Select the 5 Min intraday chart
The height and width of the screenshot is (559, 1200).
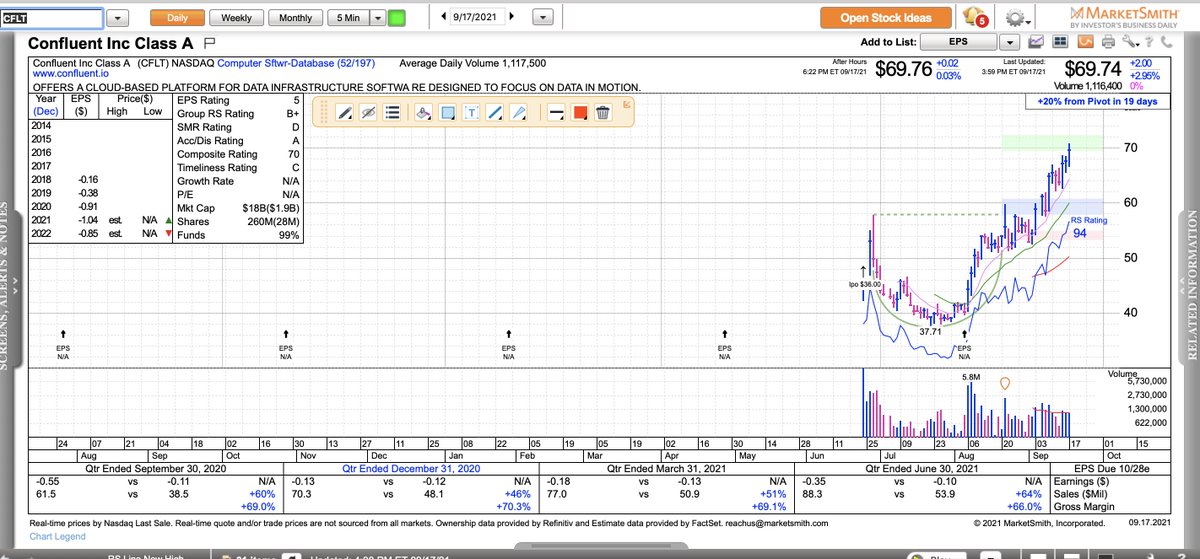(349, 18)
